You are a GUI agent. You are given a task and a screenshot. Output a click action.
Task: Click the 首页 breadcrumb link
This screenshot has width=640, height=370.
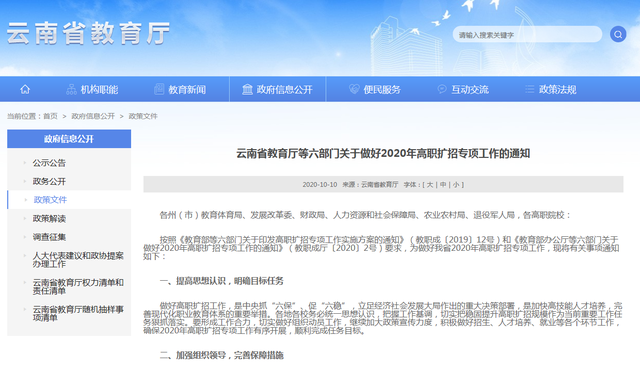tap(50, 116)
